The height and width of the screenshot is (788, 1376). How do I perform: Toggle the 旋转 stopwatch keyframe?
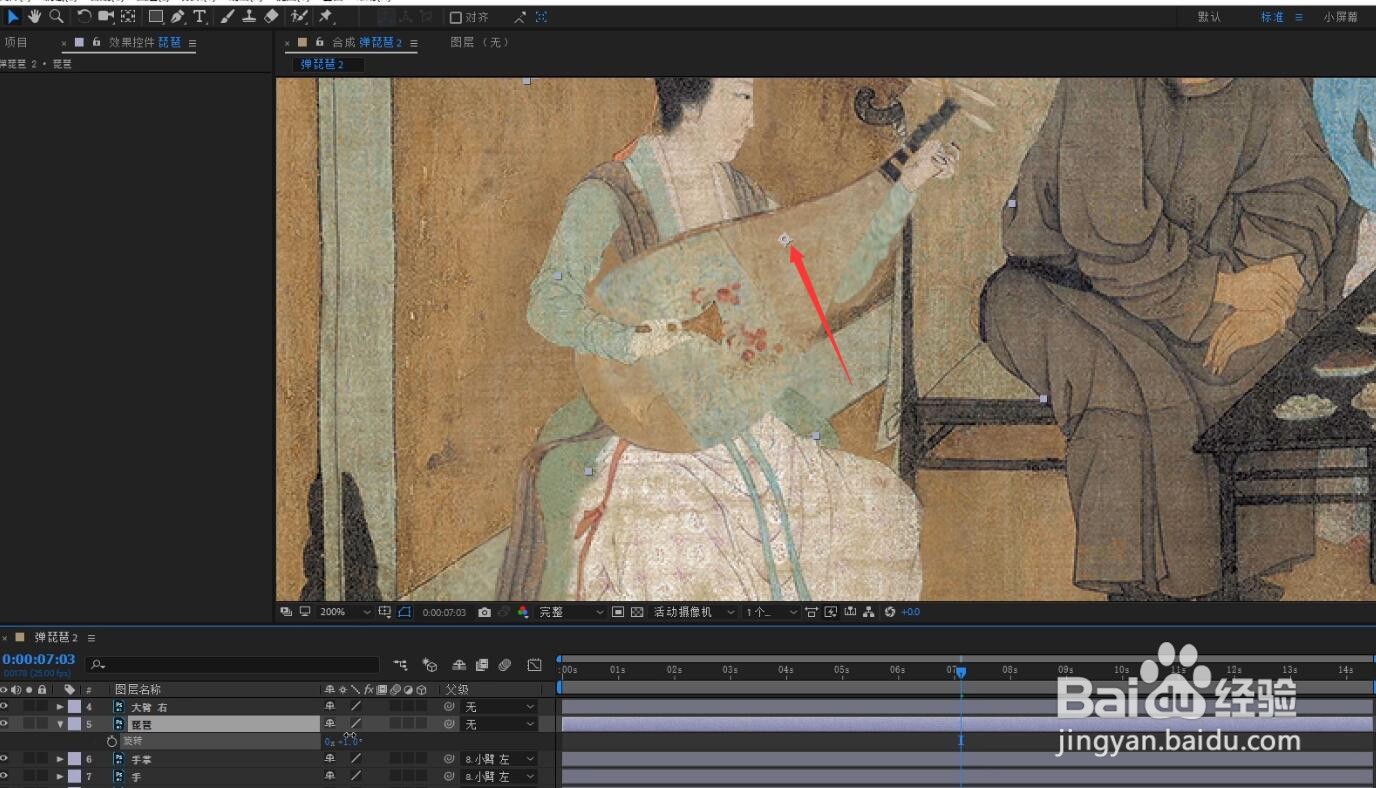point(112,741)
